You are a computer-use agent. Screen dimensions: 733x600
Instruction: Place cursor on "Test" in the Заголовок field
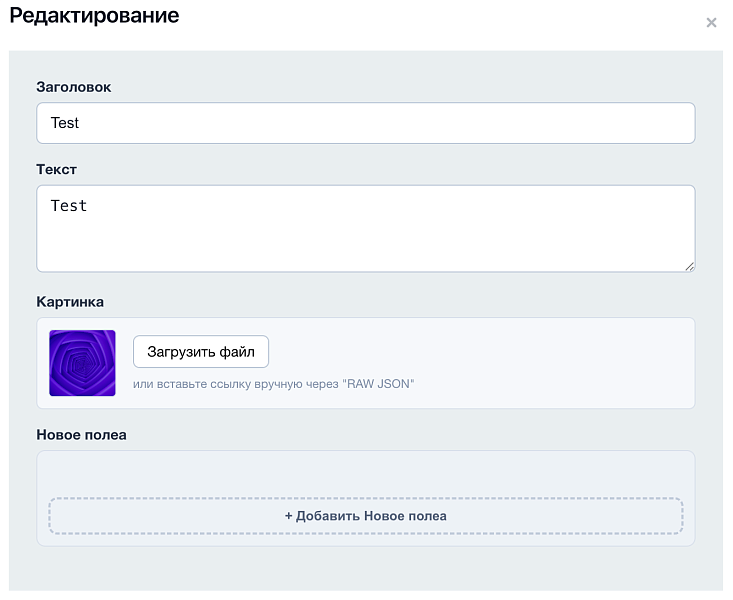pyautogui.click(x=65, y=123)
